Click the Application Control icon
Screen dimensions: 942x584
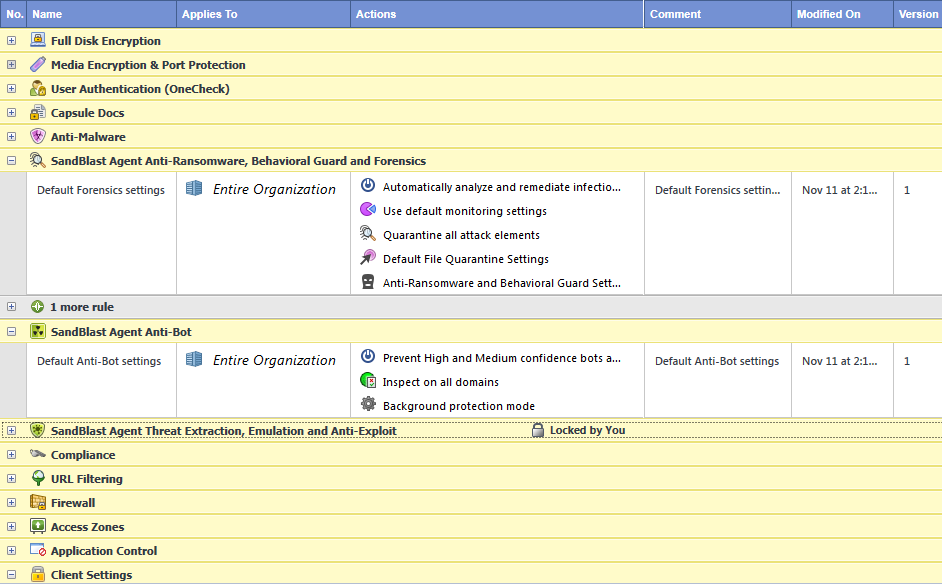tap(38, 550)
